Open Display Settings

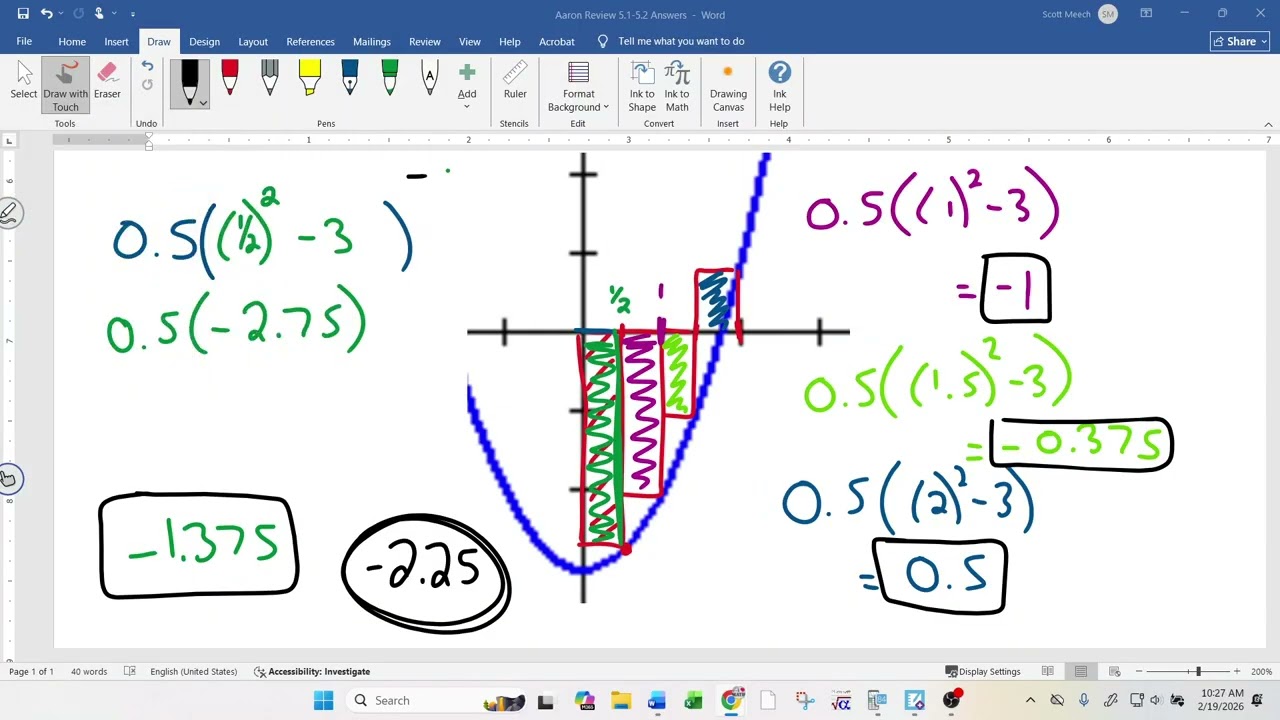click(983, 671)
